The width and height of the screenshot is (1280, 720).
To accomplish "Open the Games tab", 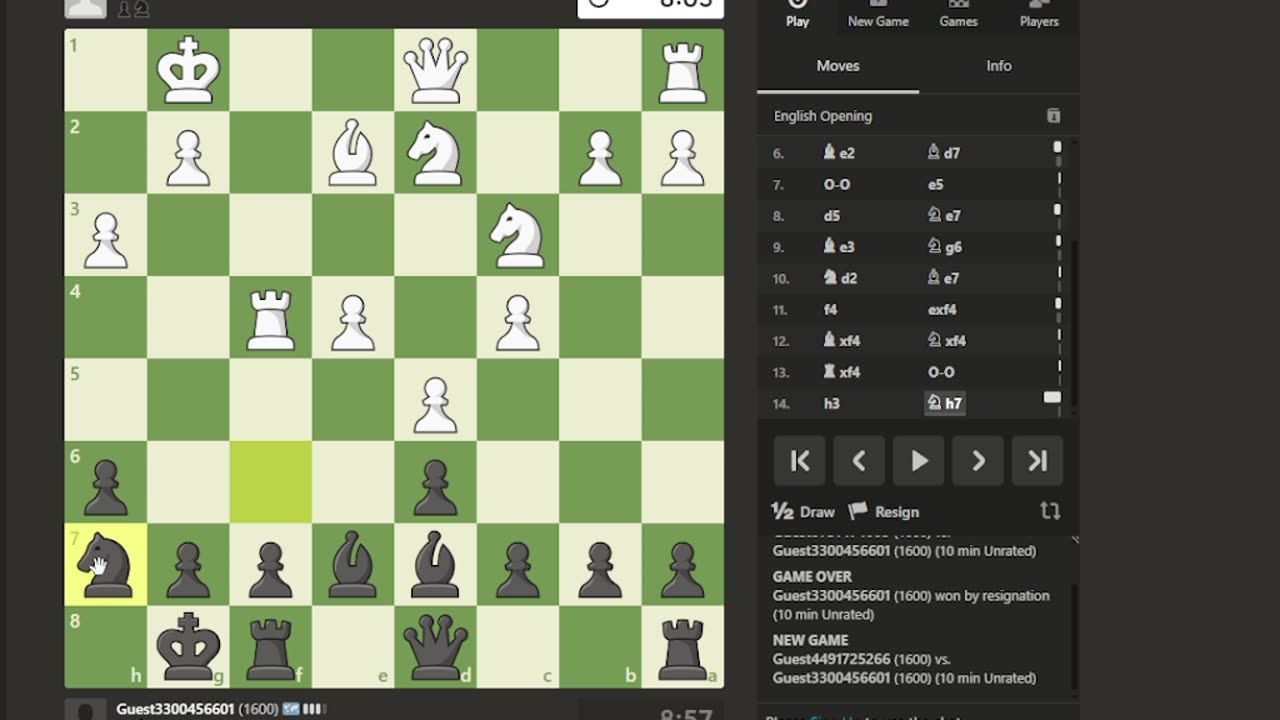I will (958, 15).
